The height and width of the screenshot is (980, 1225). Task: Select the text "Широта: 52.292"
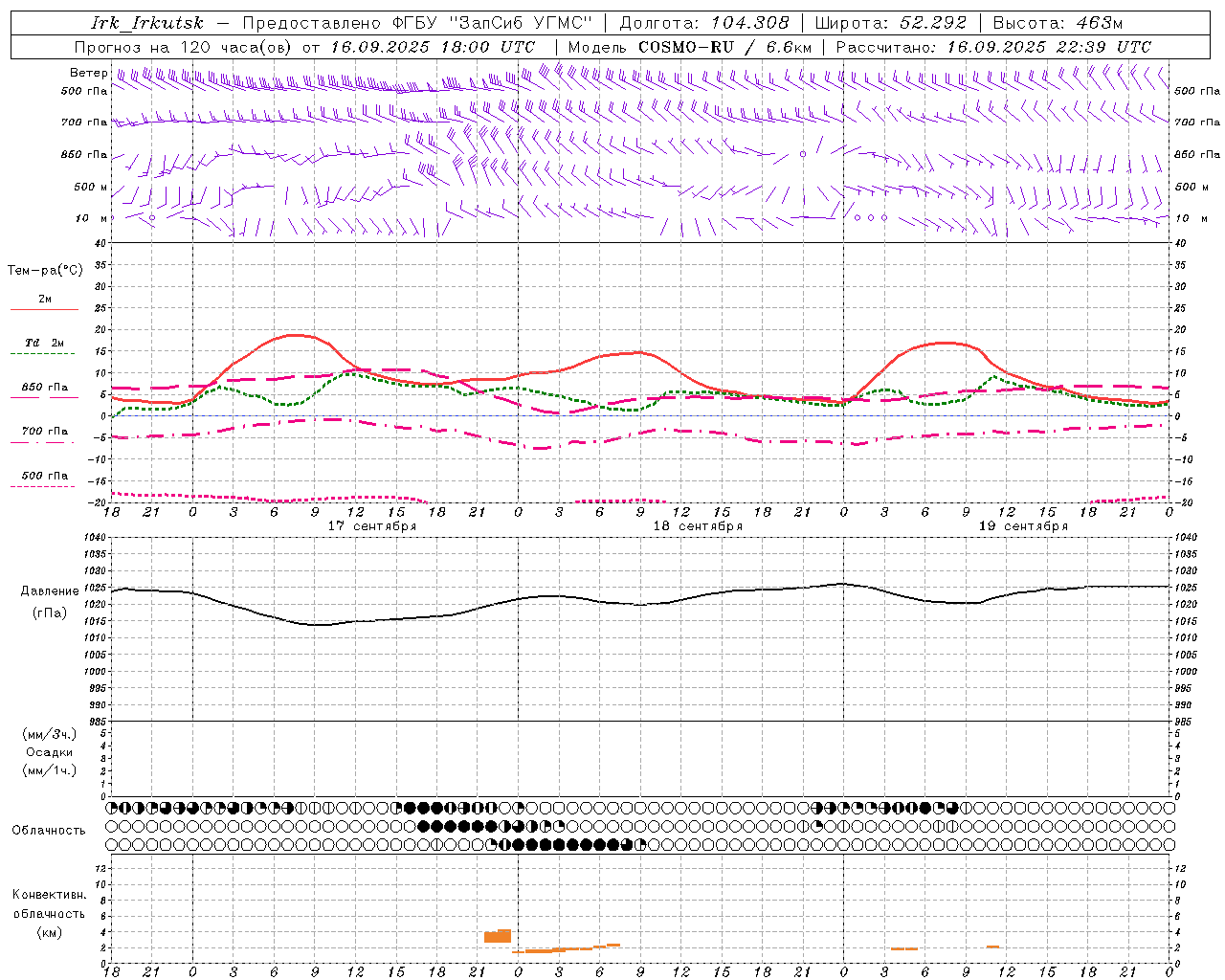[891, 23]
